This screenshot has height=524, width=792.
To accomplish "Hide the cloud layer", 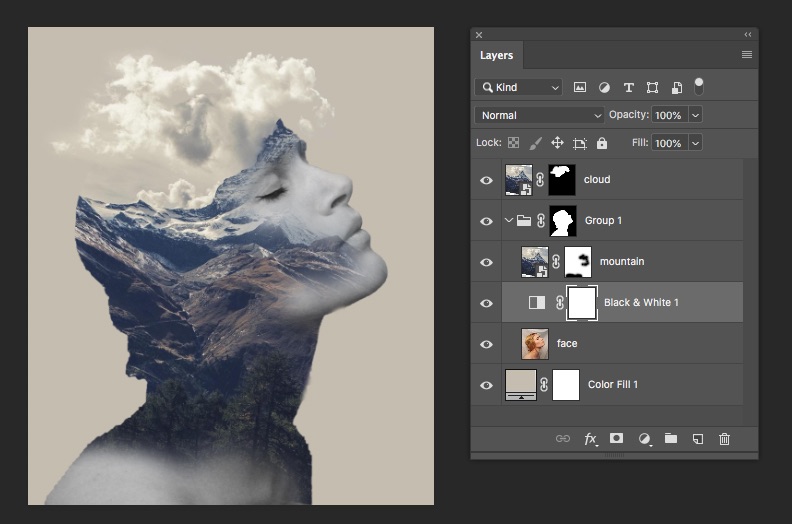I will click(487, 180).
